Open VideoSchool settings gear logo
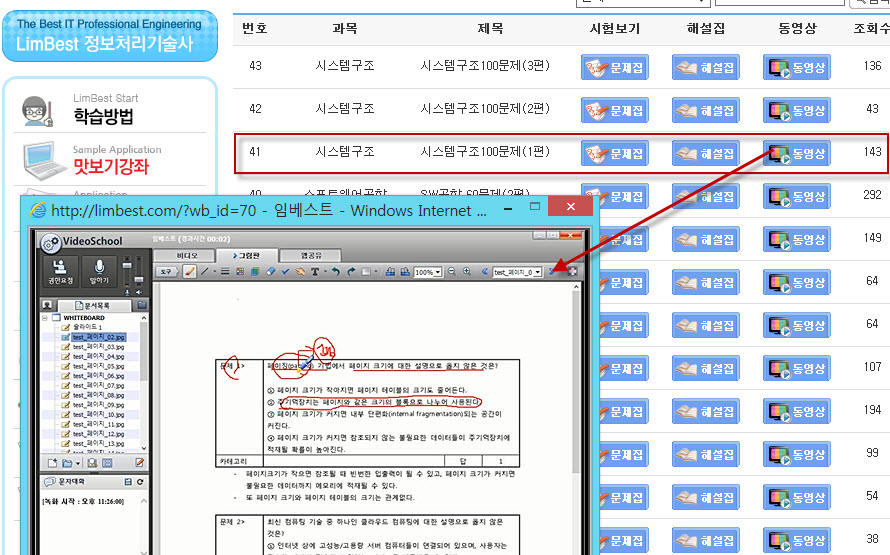 51,243
